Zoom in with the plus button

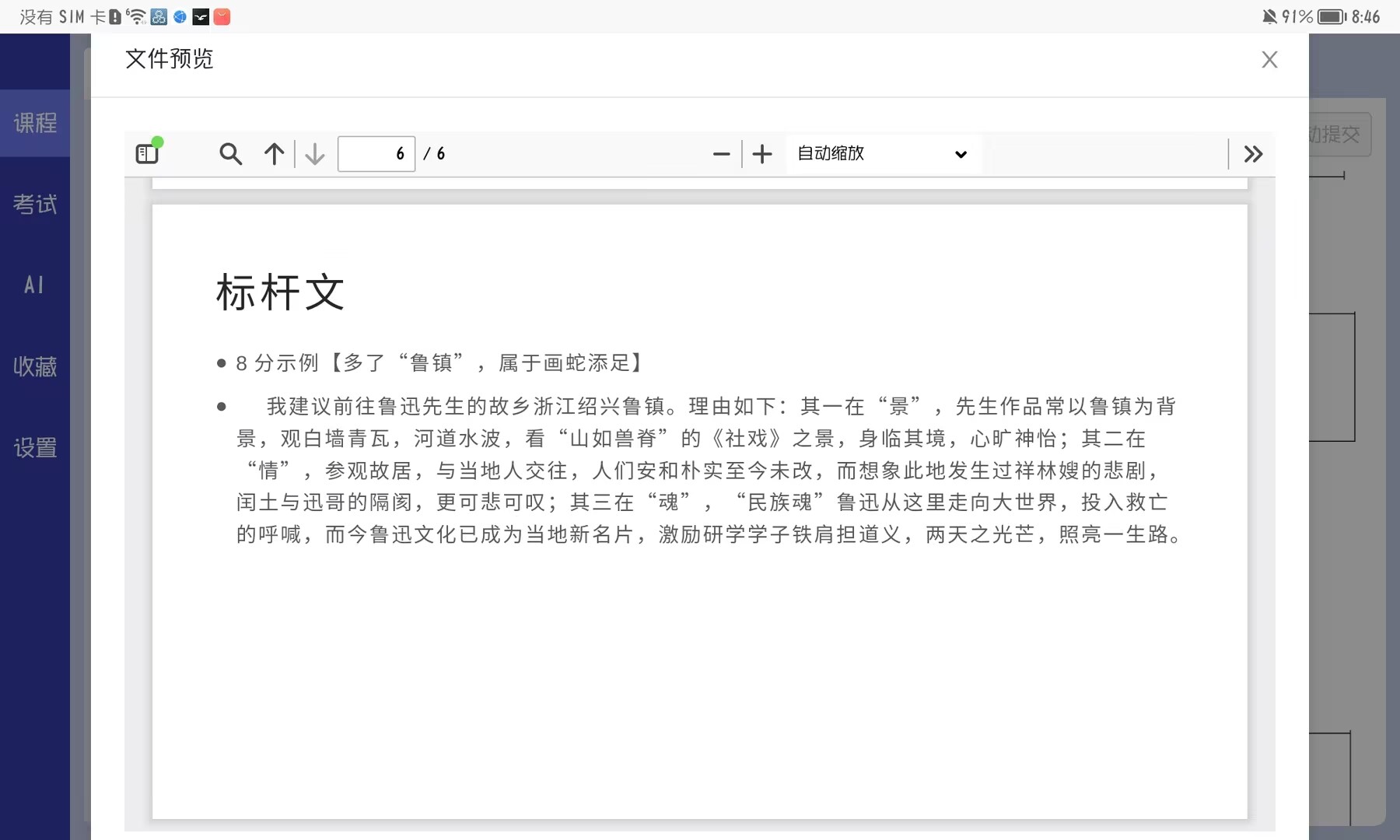(x=762, y=154)
